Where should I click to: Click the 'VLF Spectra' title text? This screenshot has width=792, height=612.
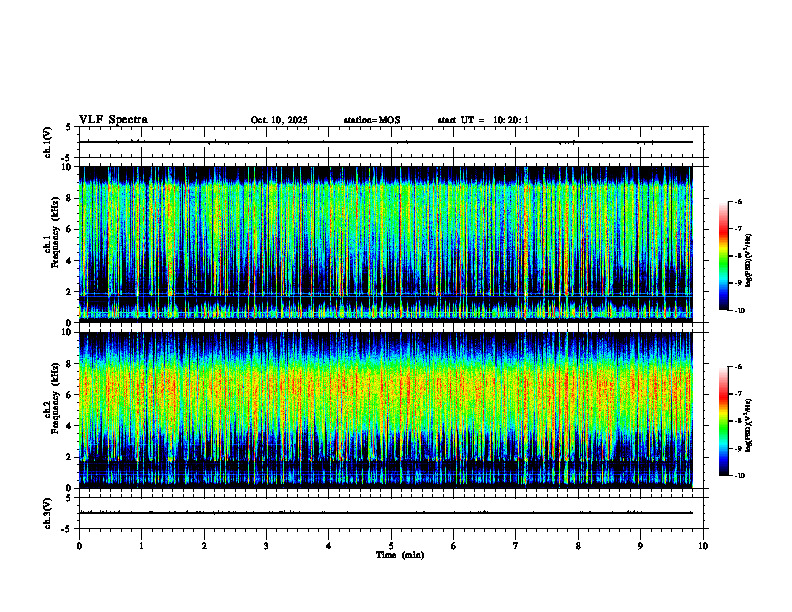point(113,120)
